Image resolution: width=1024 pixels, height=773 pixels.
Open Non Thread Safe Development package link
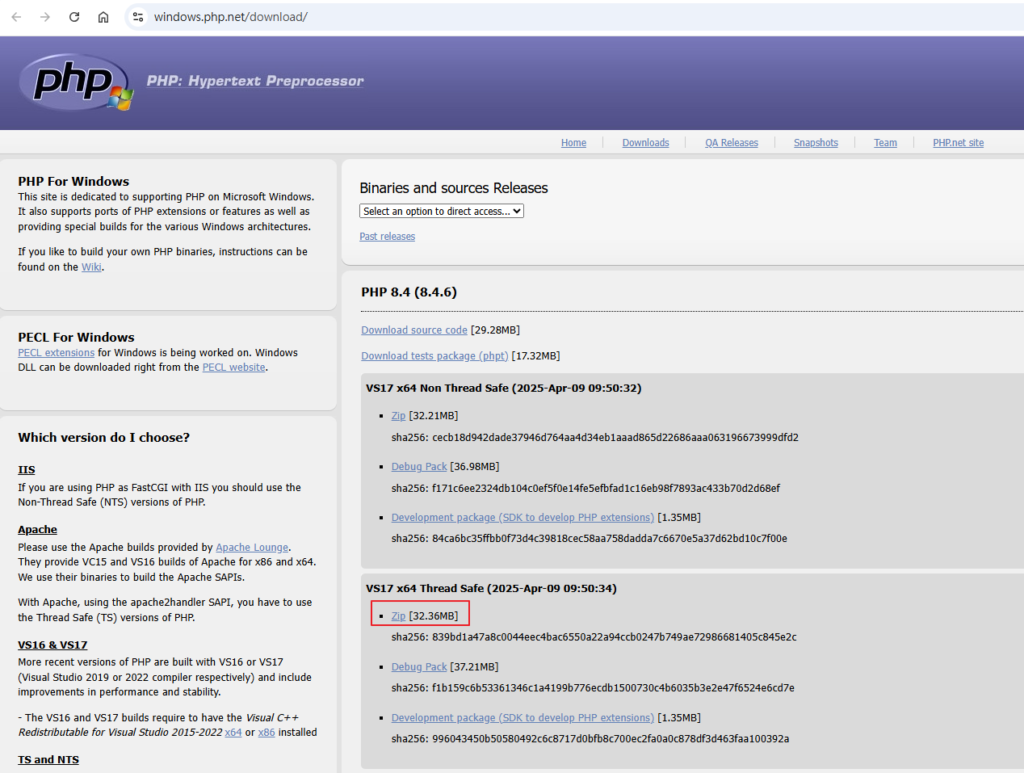[522, 517]
